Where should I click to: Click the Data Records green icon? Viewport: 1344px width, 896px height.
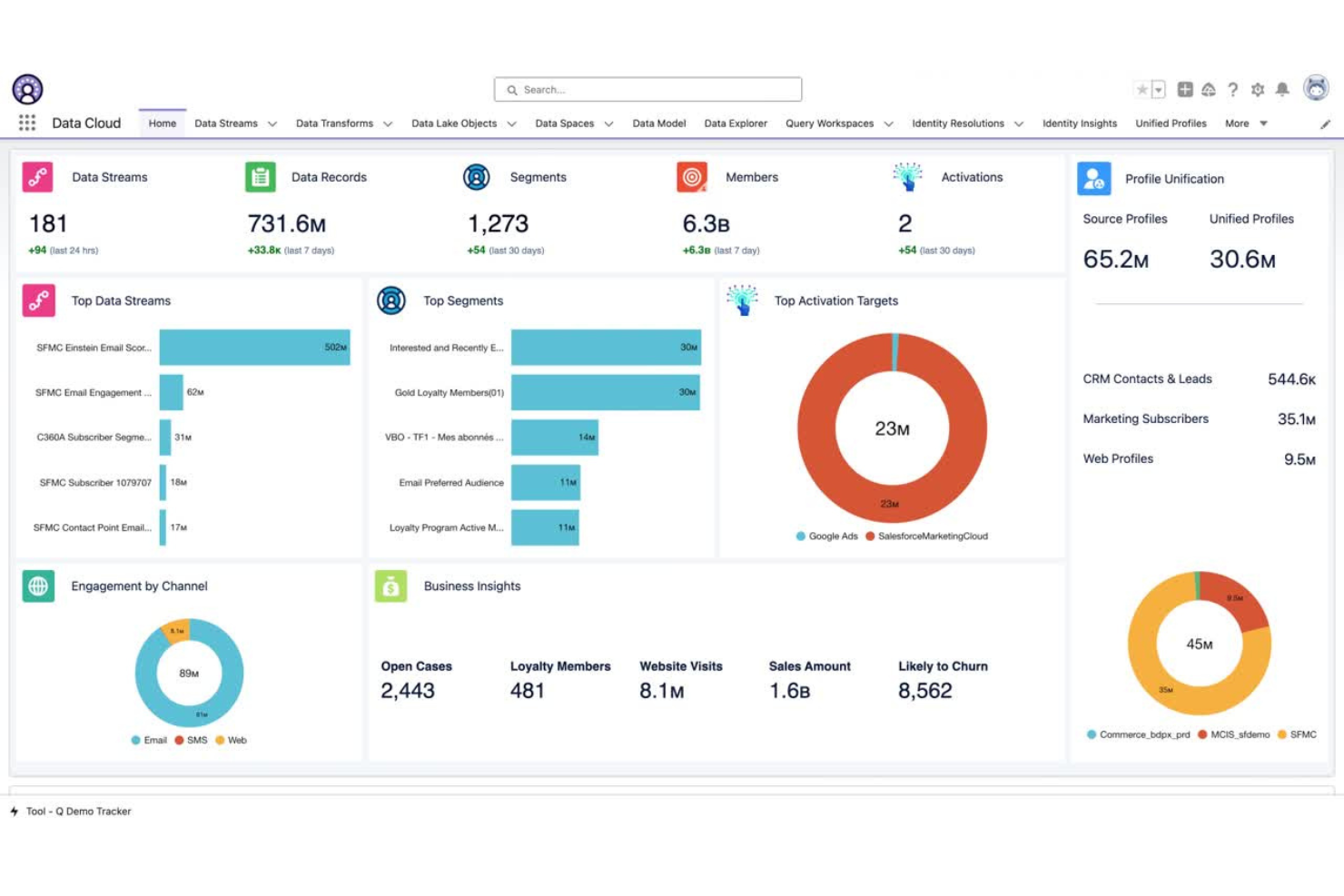[261, 177]
